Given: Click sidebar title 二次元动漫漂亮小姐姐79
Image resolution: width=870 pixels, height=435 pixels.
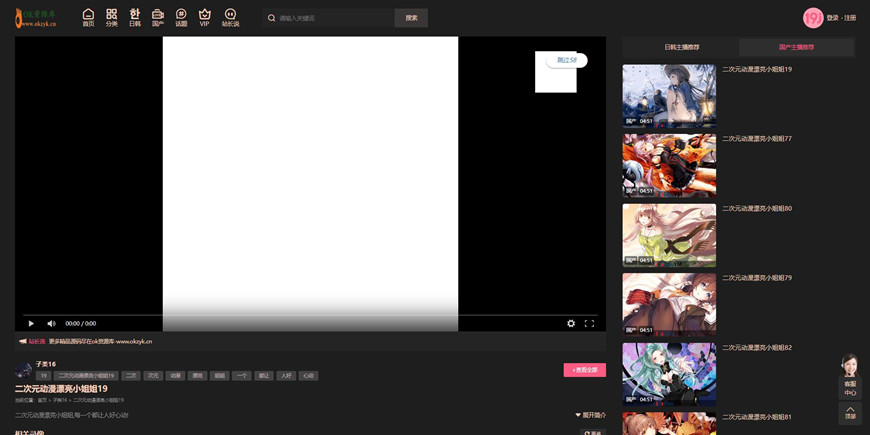Looking at the screenshot, I should 757,277.
